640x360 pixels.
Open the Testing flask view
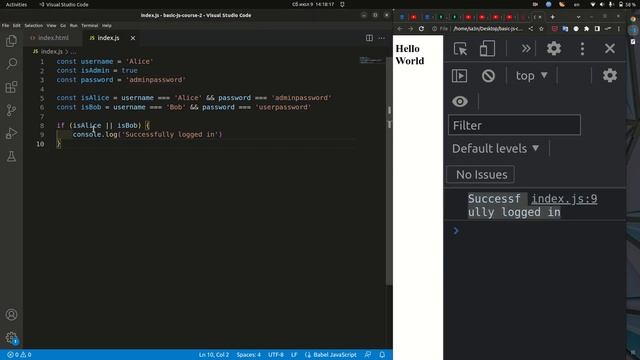tap(11, 156)
